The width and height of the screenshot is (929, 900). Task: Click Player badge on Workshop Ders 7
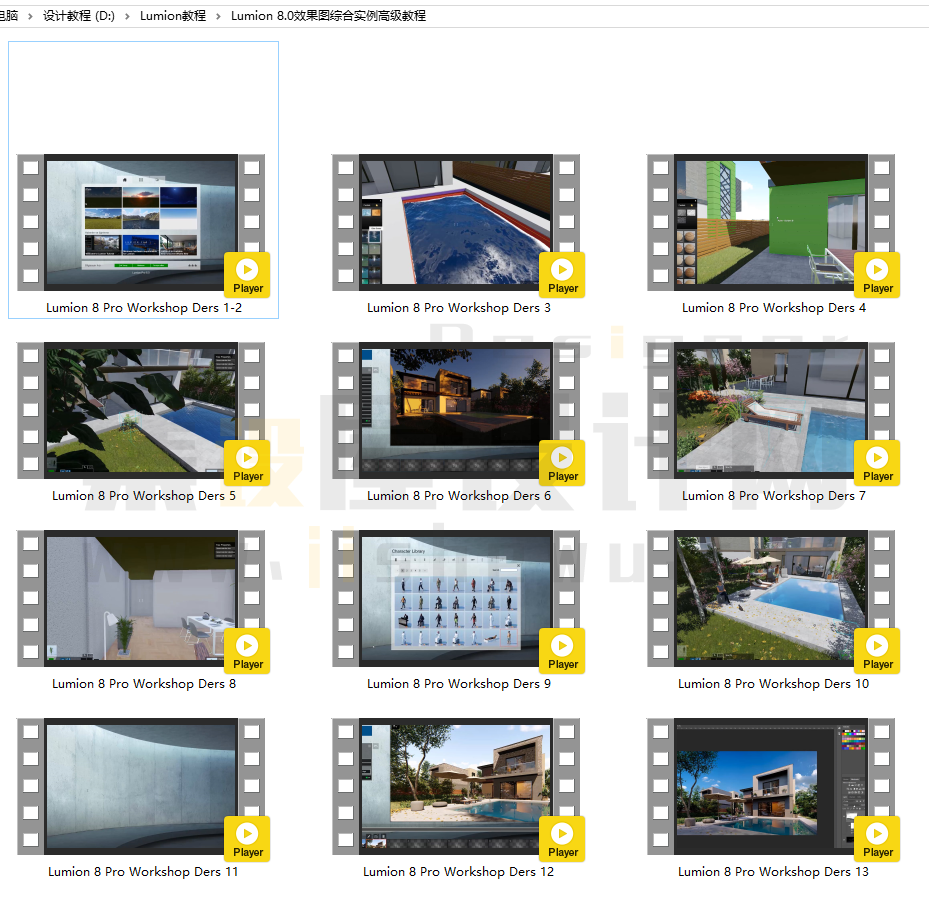click(877, 463)
